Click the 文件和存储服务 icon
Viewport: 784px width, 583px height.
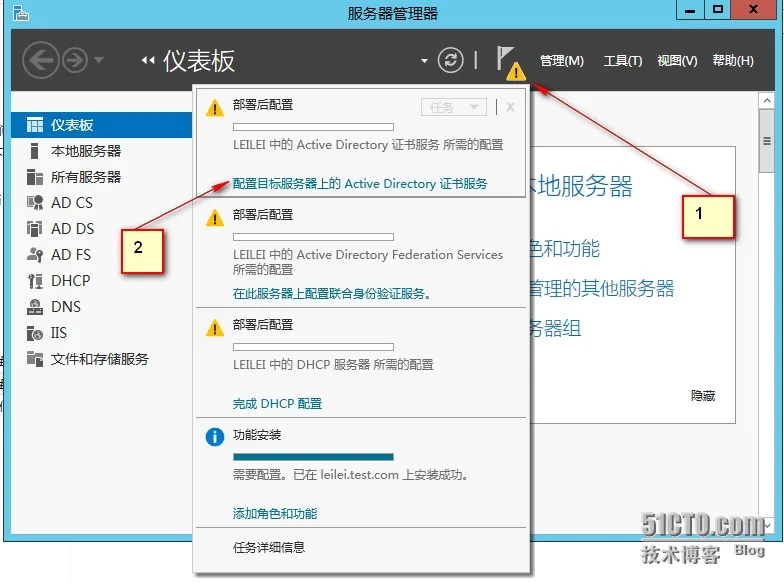34,358
